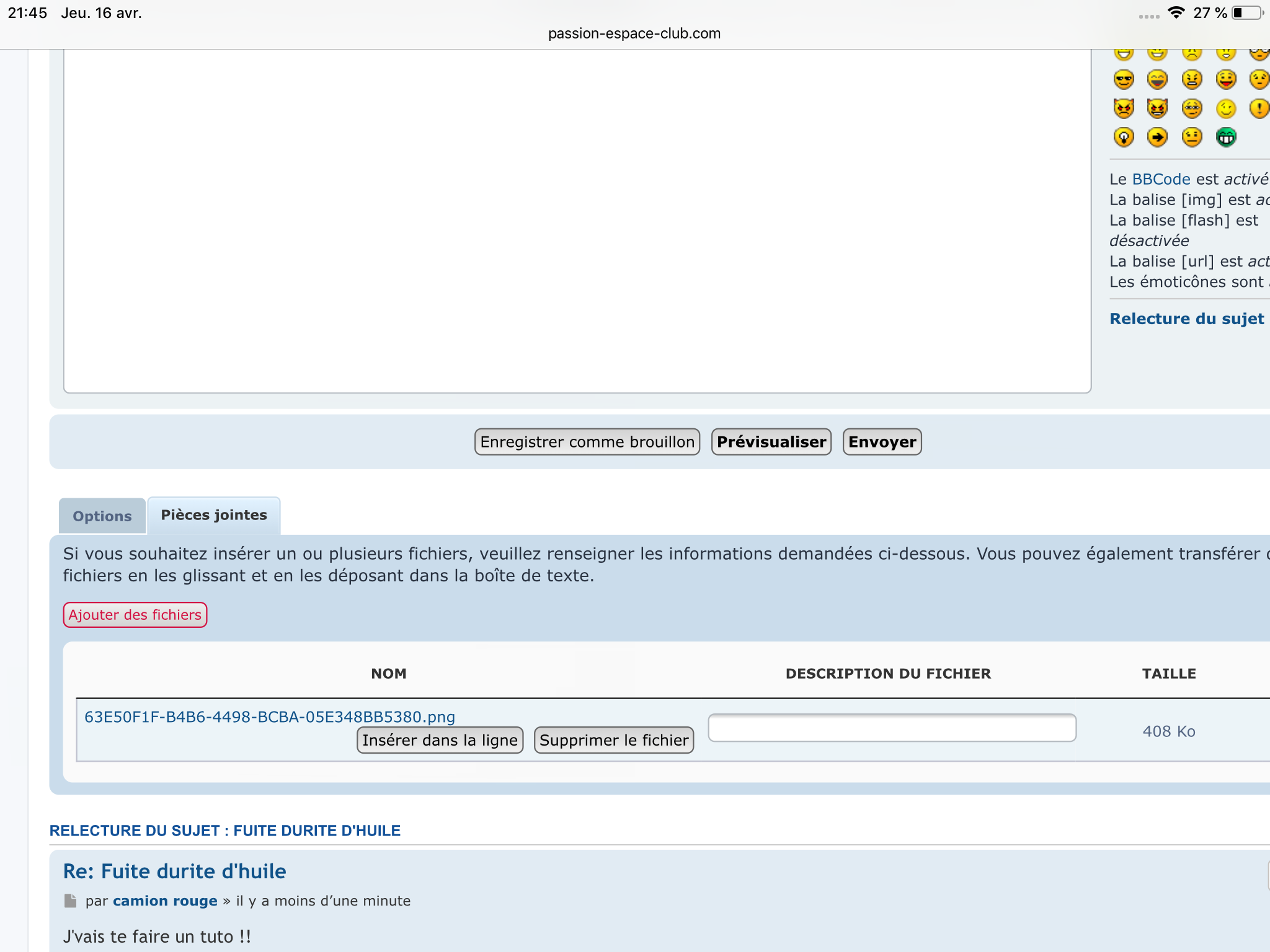Click Ajouter des fichiers button
Image resolution: width=1270 pixels, height=952 pixels.
pos(135,615)
